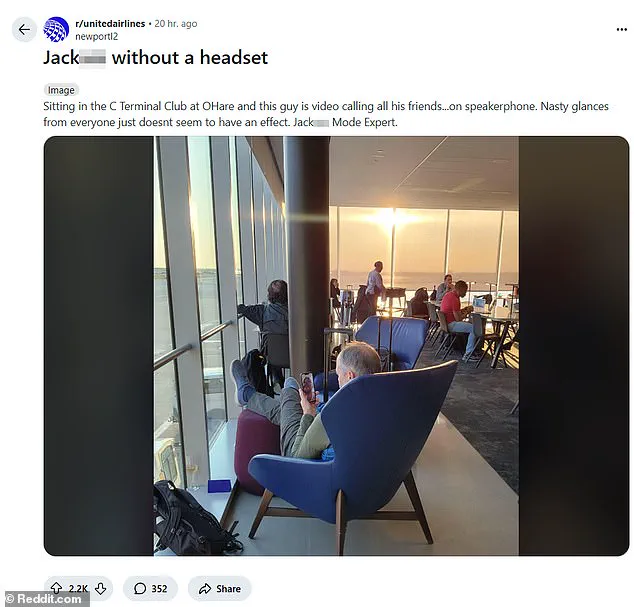Open the 352 comments
The width and height of the screenshot is (634, 607).
tap(150, 588)
